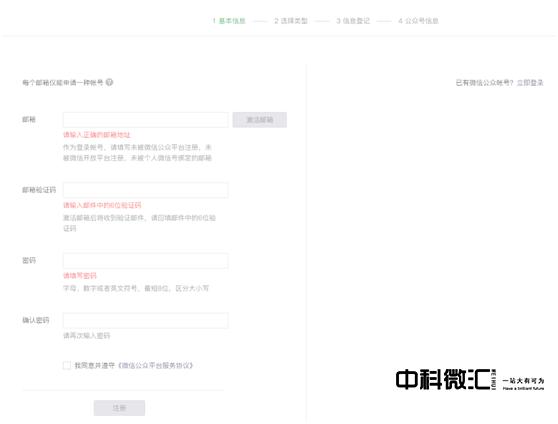558x424 pixels.
Task: Click the 激活邮箱 button
Action: pyautogui.click(x=260, y=120)
